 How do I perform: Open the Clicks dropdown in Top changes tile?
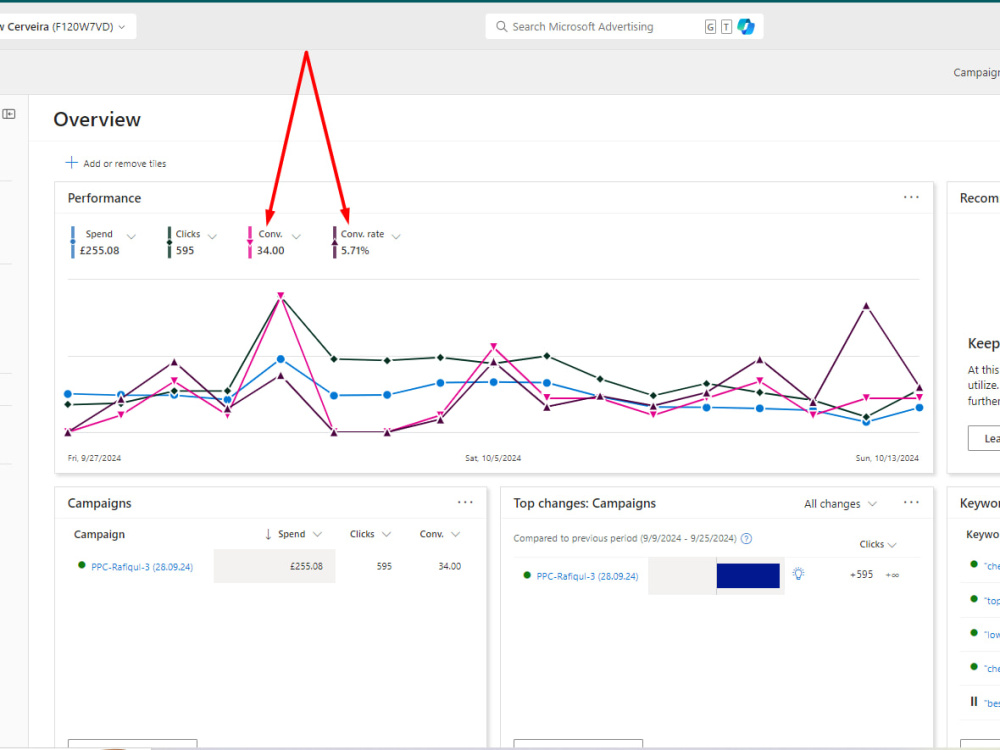(878, 544)
